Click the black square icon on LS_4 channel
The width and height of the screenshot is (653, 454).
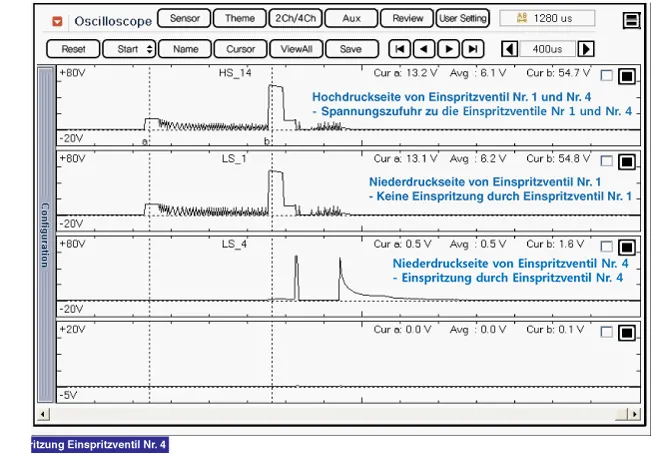627,246
